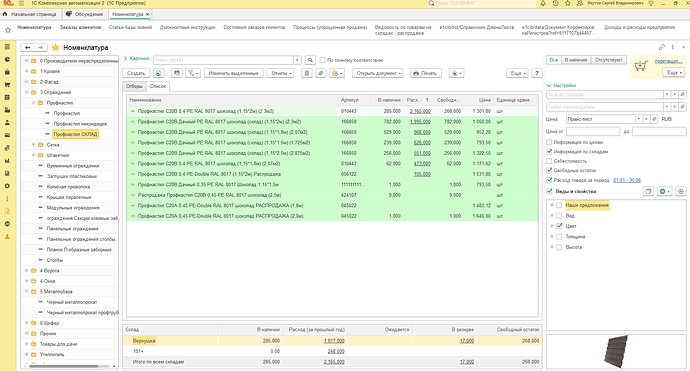Uncheck Расход товара за период checkbox
690x371 pixels.
549,180
